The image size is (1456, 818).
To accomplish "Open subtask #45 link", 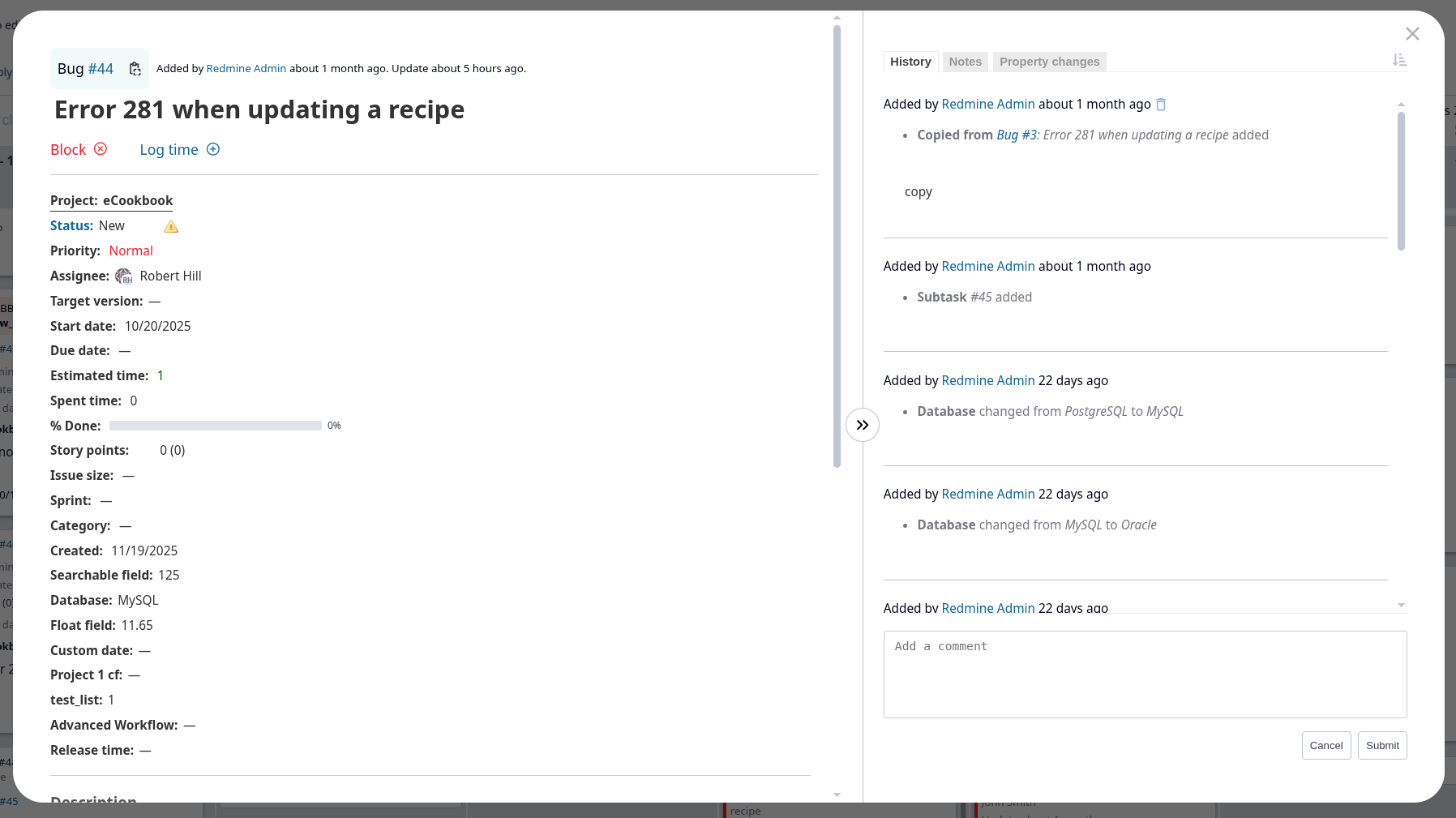I will (981, 297).
